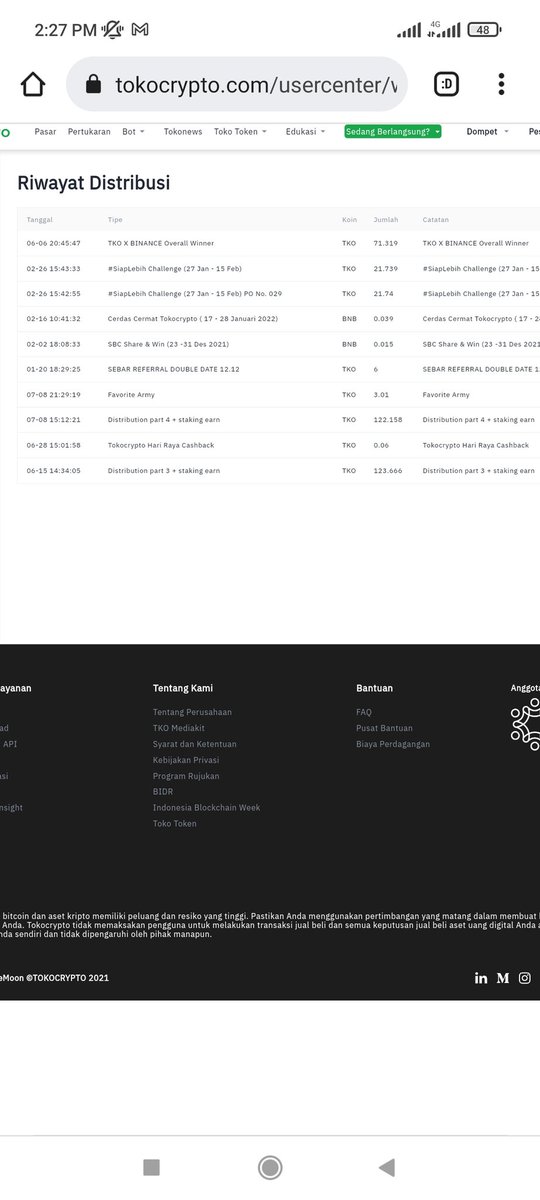Image resolution: width=540 pixels, height=1200 pixels.
Task: Select row dated 02-26 15:43:33
Action: pos(279,269)
